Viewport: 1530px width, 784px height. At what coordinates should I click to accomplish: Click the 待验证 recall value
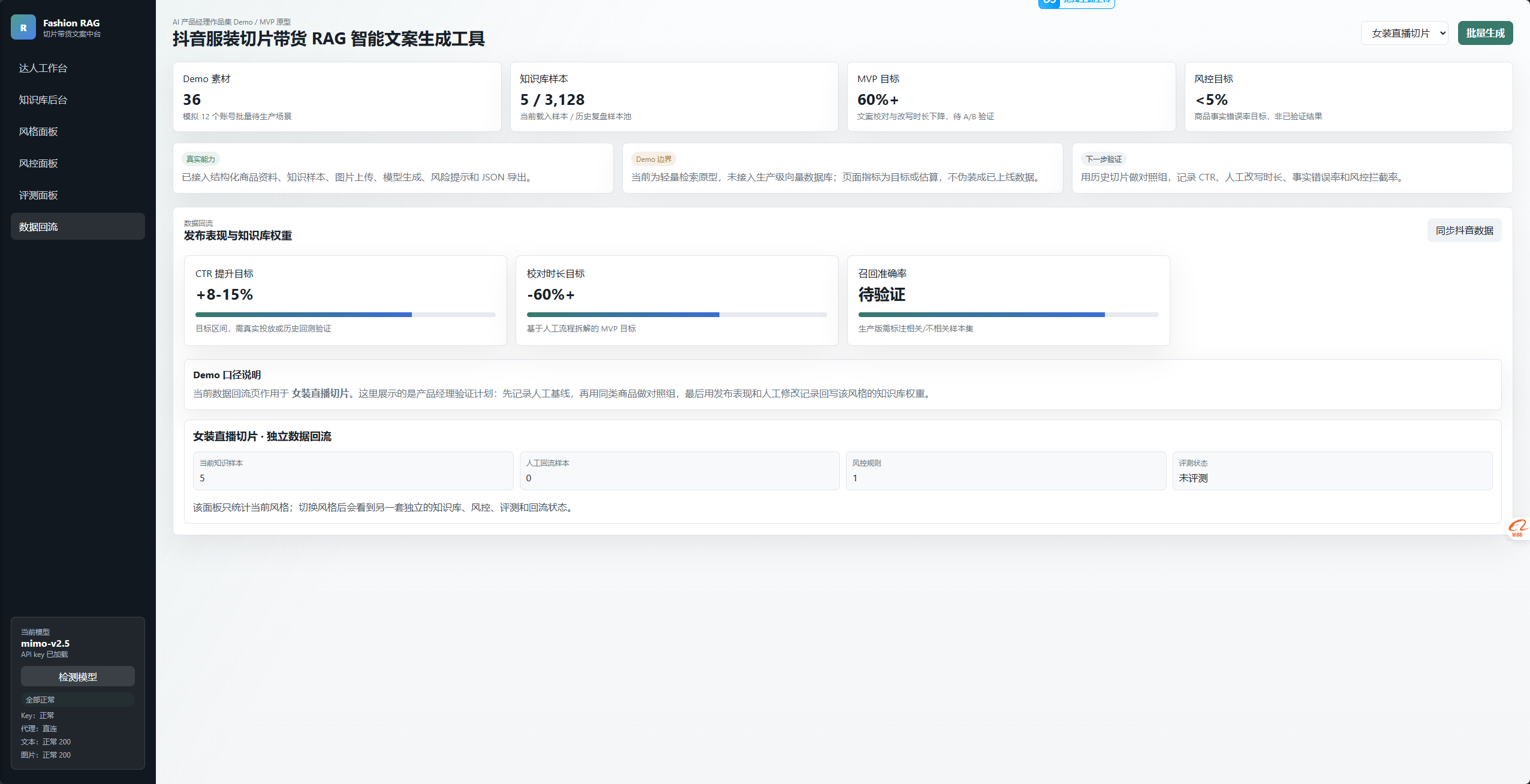882,294
